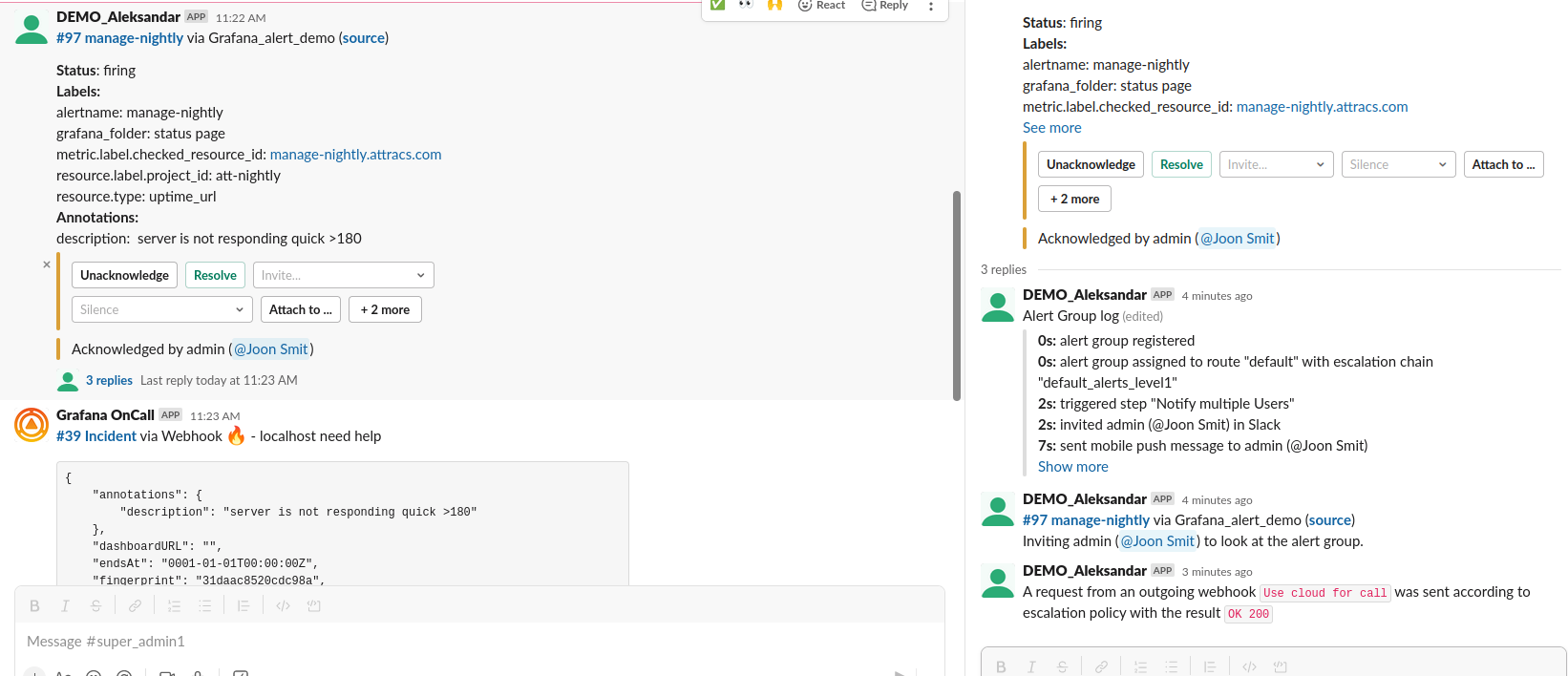The image size is (1568, 676).
Task: Apply inline code format in channel composer
Action: [283, 605]
